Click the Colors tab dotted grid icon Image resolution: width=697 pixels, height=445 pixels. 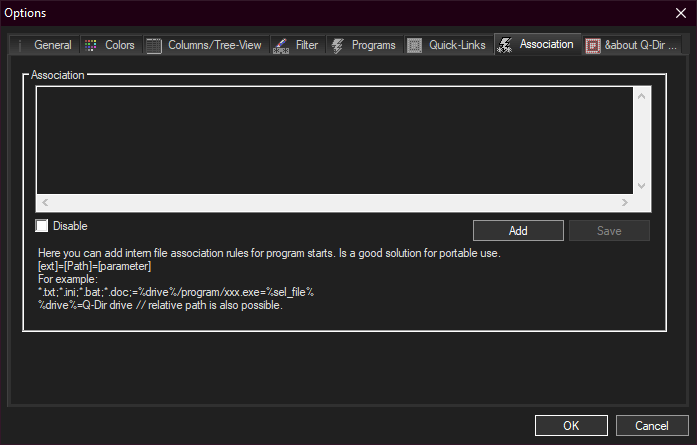pyautogui.click(x=91, y=45)
